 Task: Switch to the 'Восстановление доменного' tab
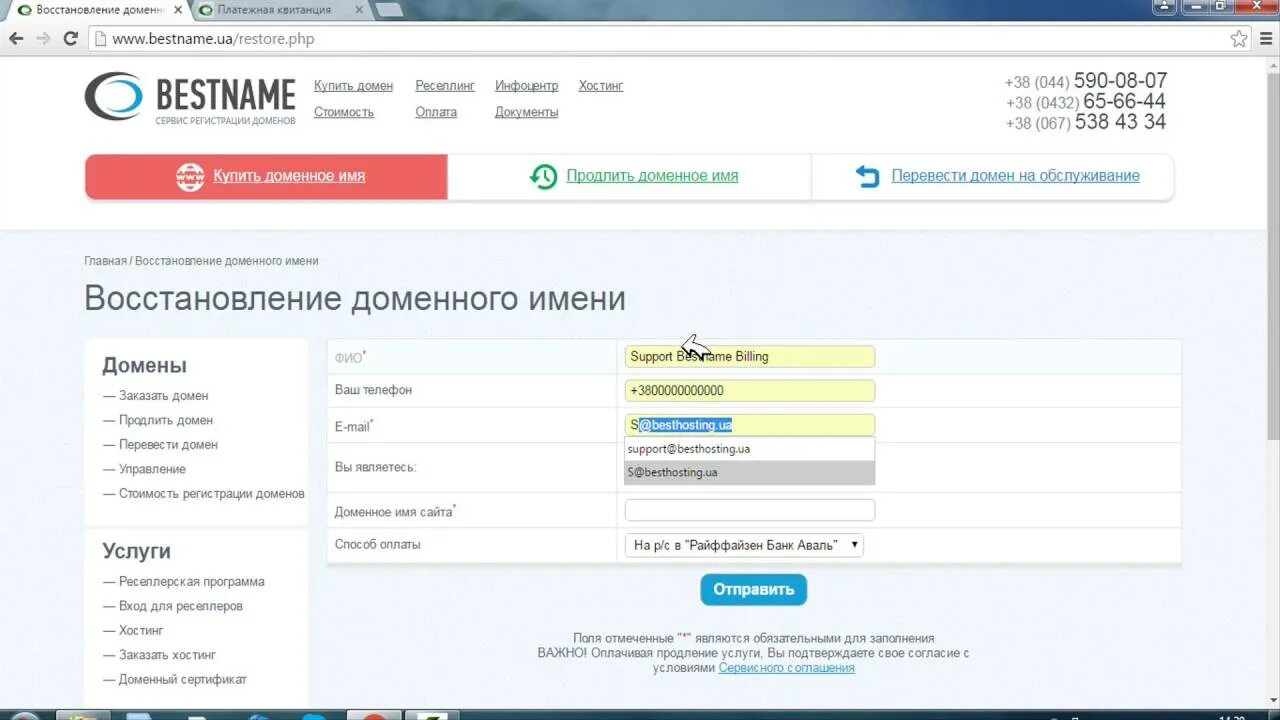click(97, 9)
